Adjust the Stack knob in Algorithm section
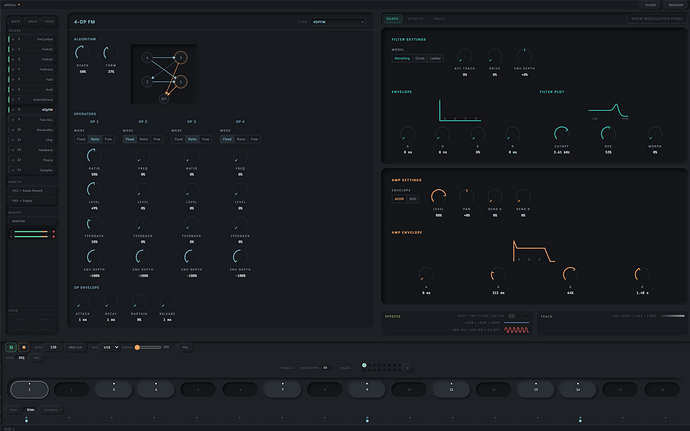The image size is (690, 431). pos(83,53)
